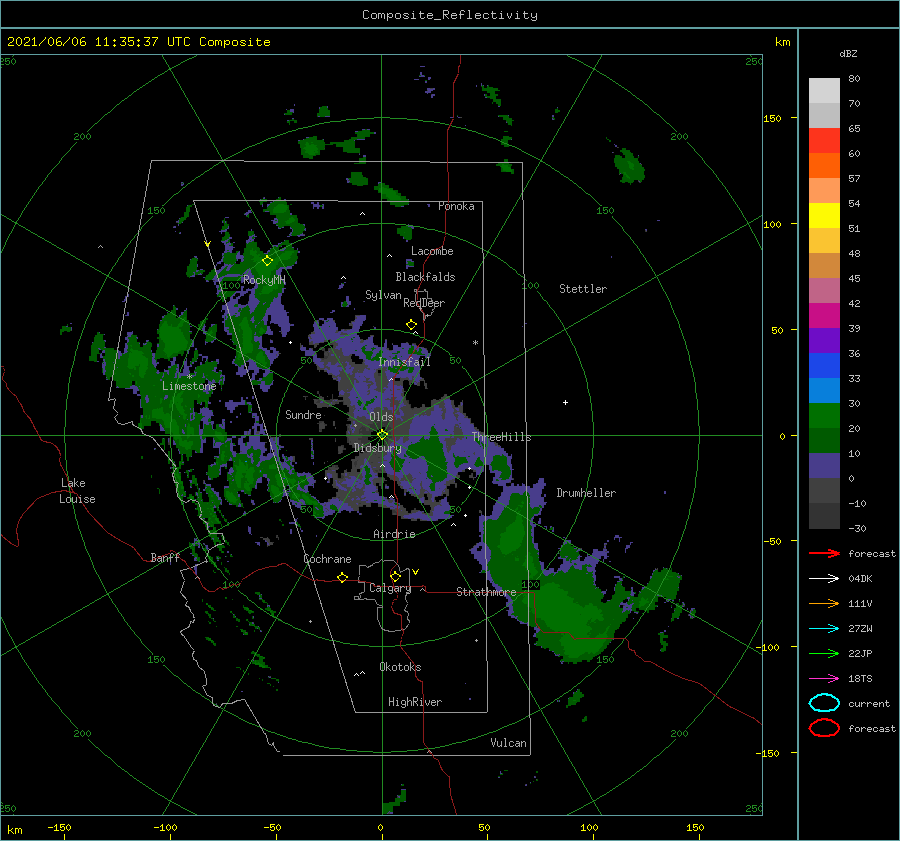This screenshot has width=900, height=841.
Task: Click the Composite_Reflectivity title text
Action: (x=450, y=15)
